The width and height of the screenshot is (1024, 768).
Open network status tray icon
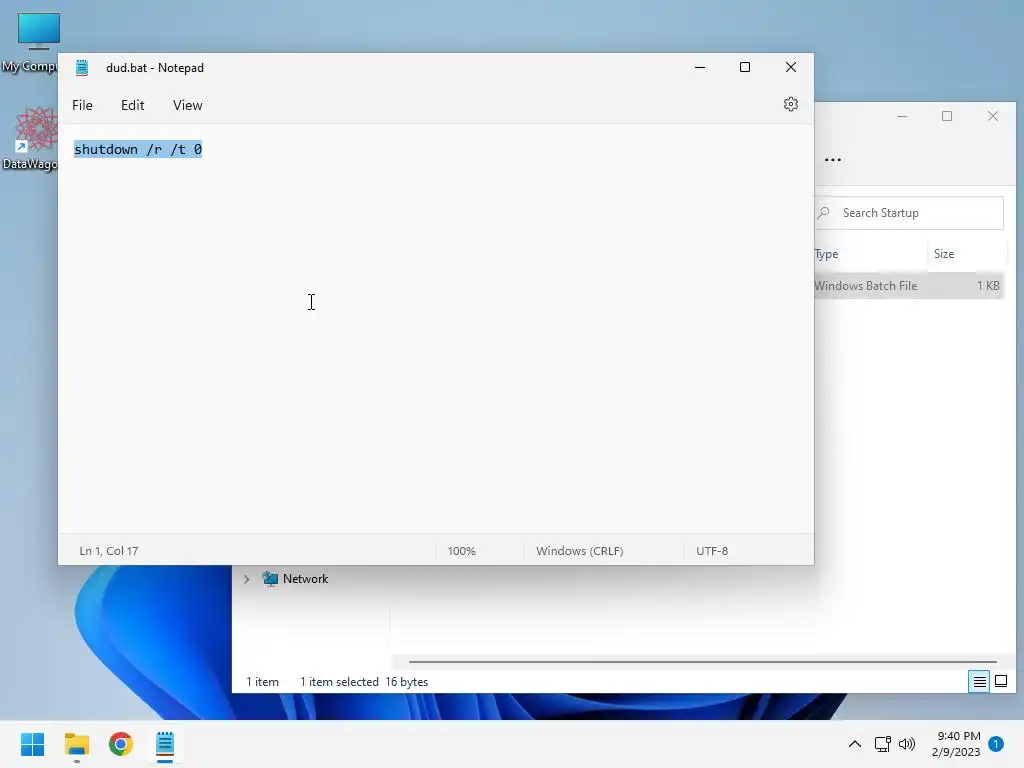coord(882,744)
